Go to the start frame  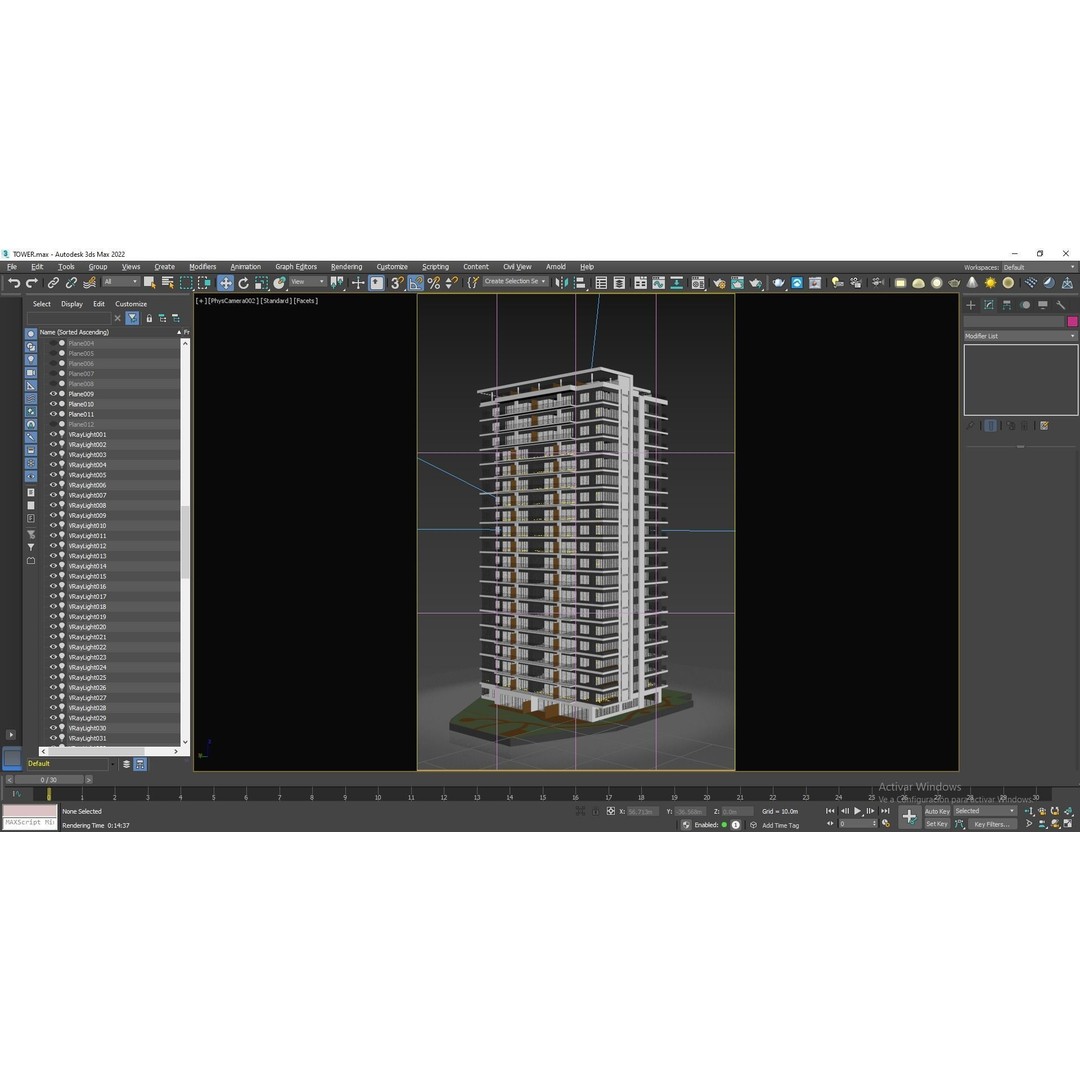tap(830, 811)
